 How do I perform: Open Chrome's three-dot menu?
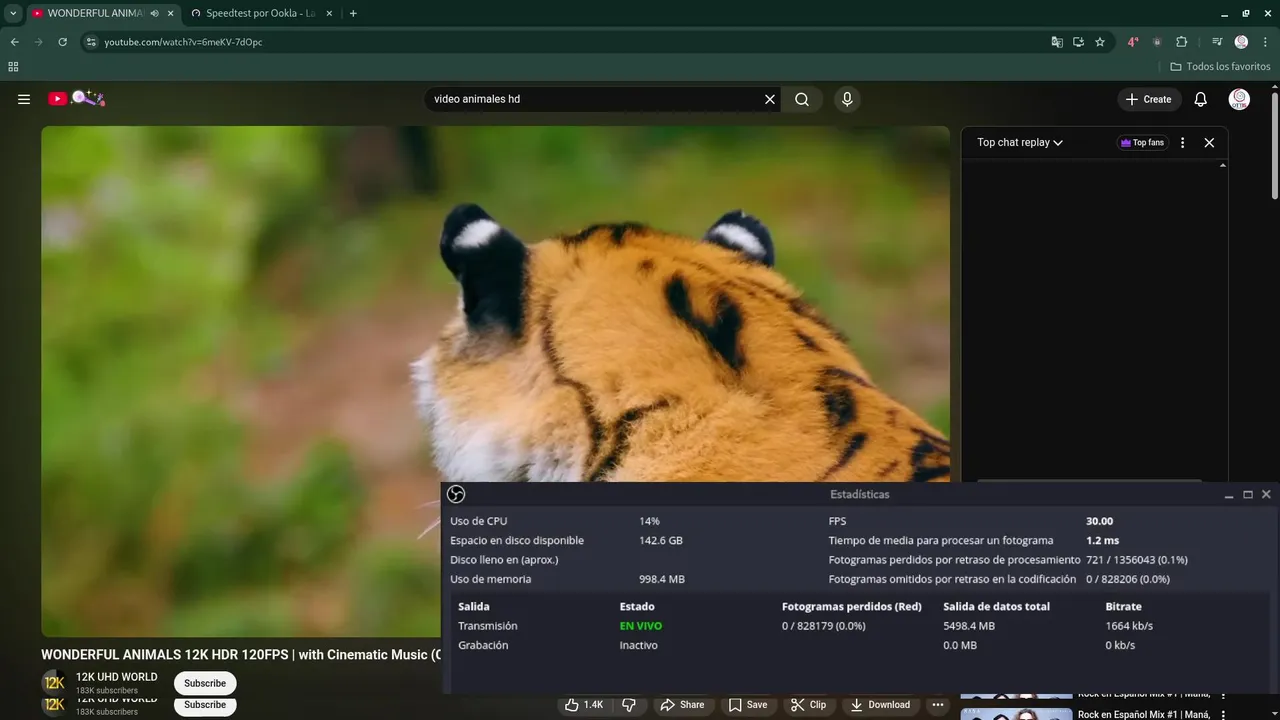coord(1263,42)
